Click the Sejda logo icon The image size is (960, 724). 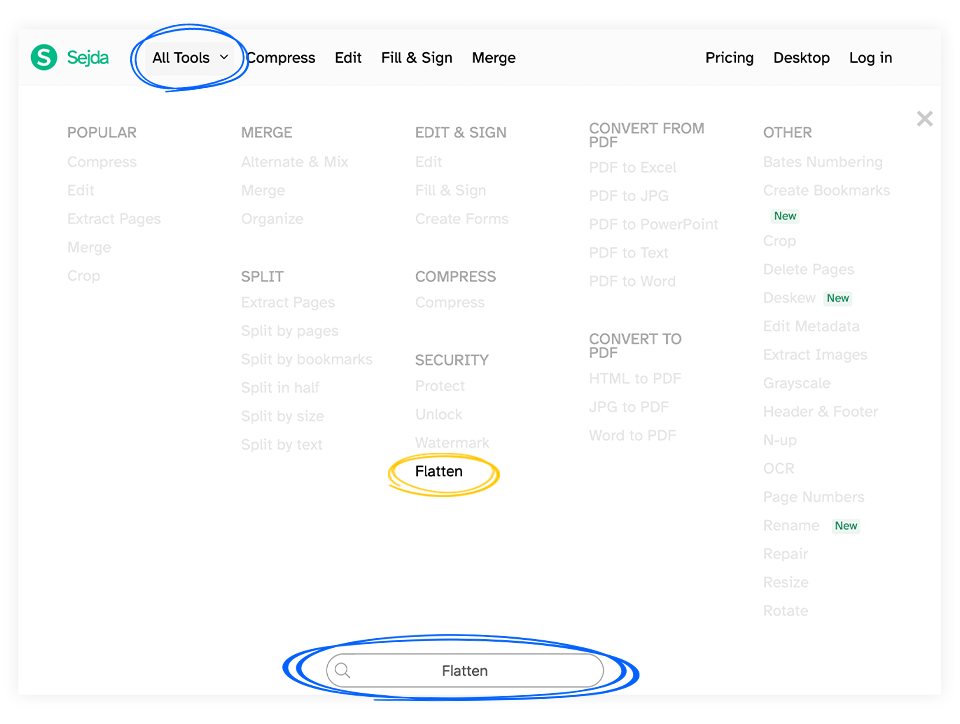pos(43,58)
